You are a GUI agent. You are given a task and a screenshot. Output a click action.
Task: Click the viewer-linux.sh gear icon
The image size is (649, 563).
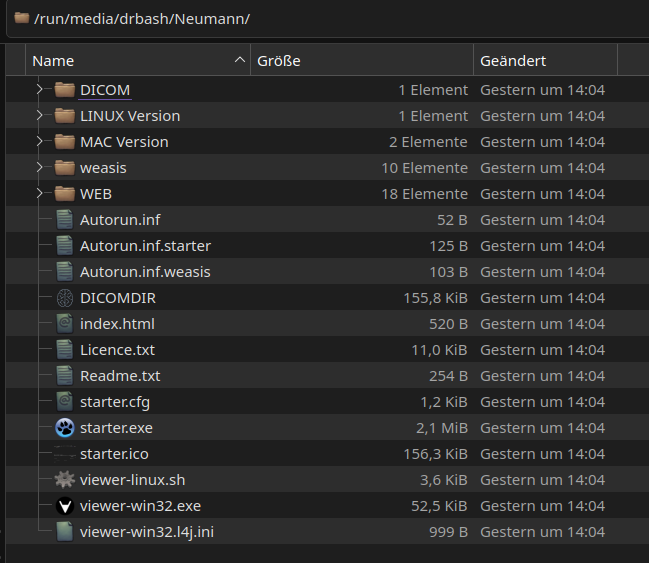point(65,480)
